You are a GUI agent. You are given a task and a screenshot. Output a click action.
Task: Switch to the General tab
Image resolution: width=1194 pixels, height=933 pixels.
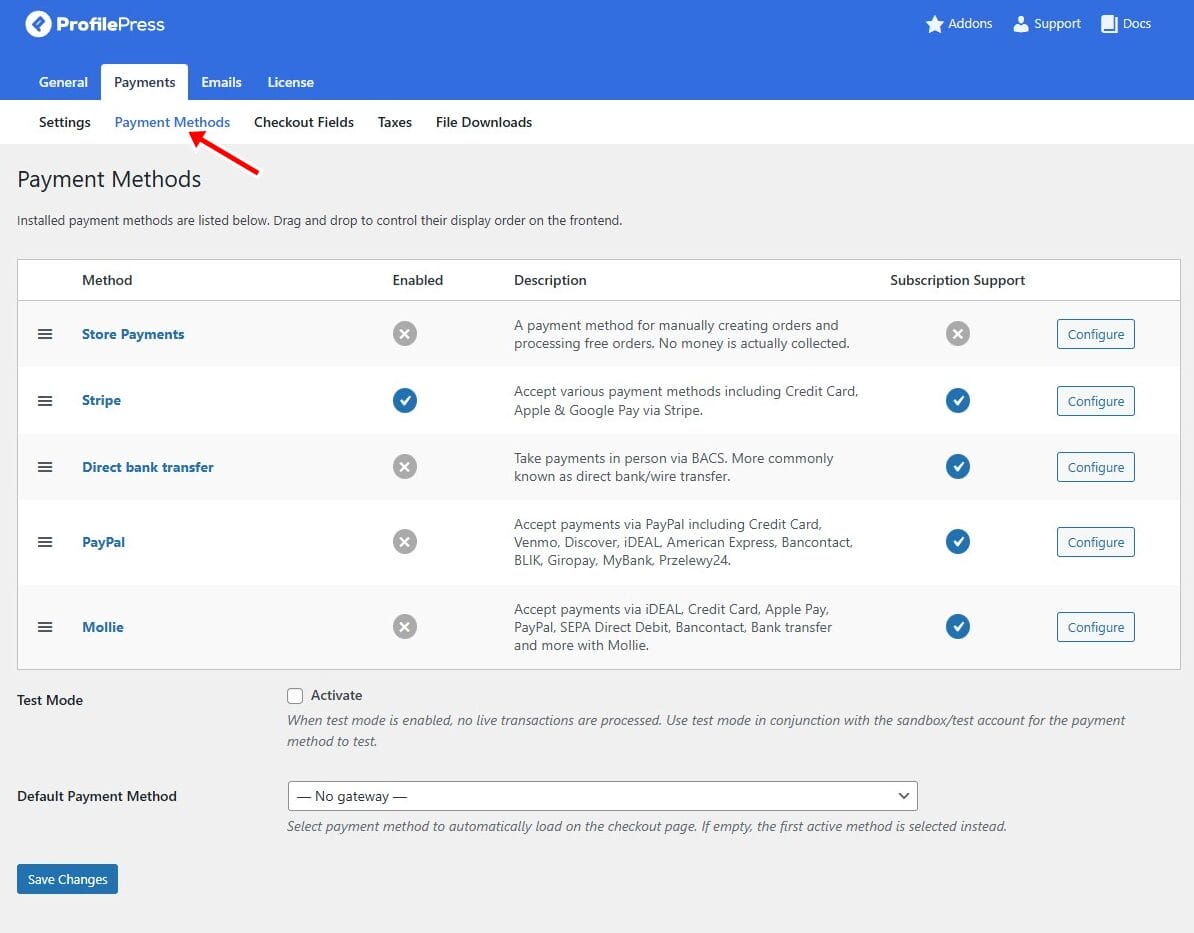(63, 82)
